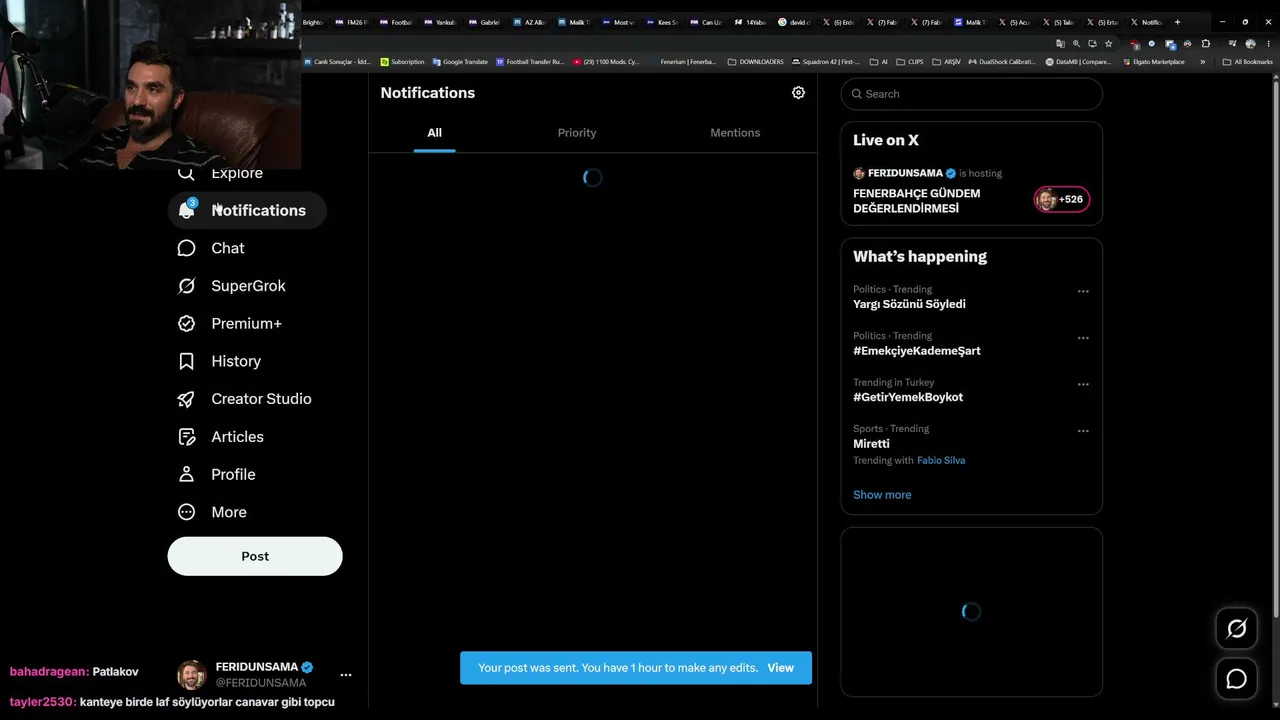Click more options for Miretti trend
Screen dimensions: 1280x720
tap(1083, 431)
